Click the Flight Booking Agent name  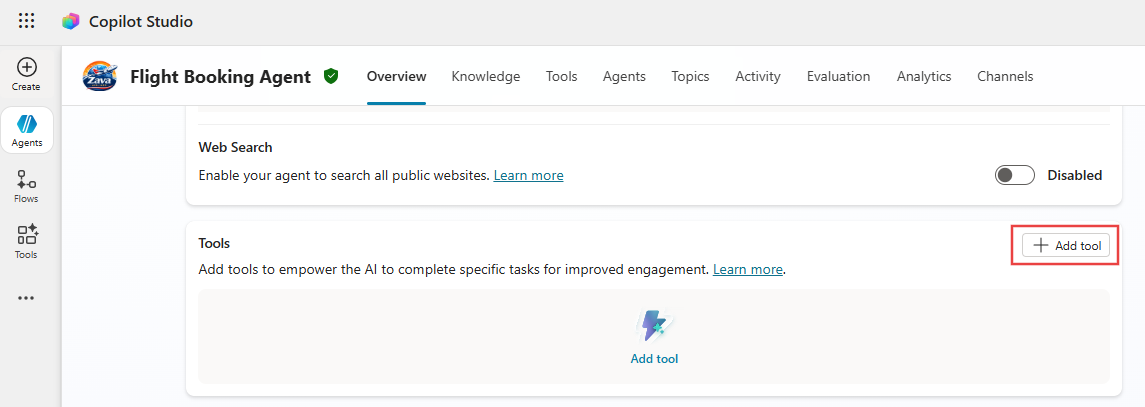221,76
